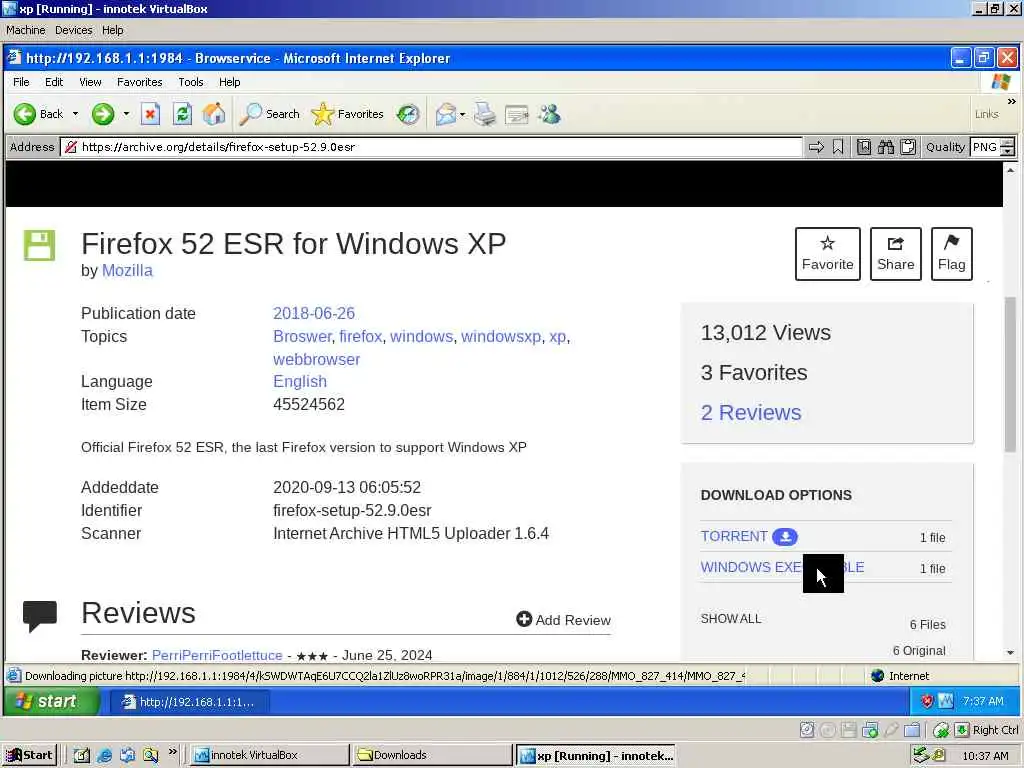Image resolution: width=1024 pixels, height=768 pixels.
Task: Switch to the Downloads taskbar window
Action: pos(432,755)
